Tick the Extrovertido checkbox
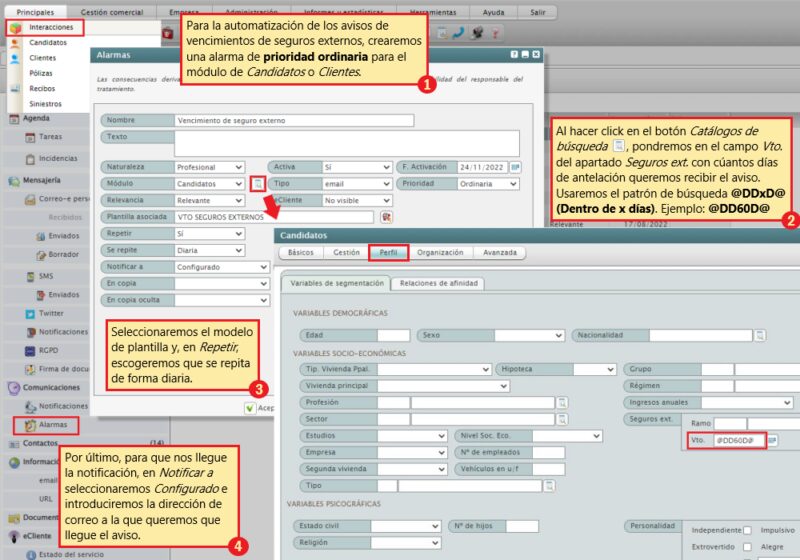 747,547
